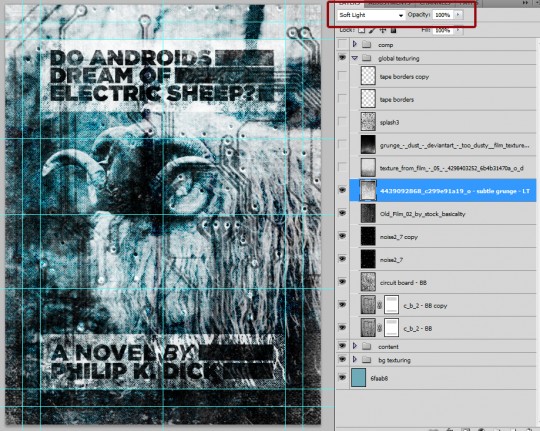This screenshot has width=540, height=431.
Task: Collapse the panel with double-arrow icon
Action: 525,2
